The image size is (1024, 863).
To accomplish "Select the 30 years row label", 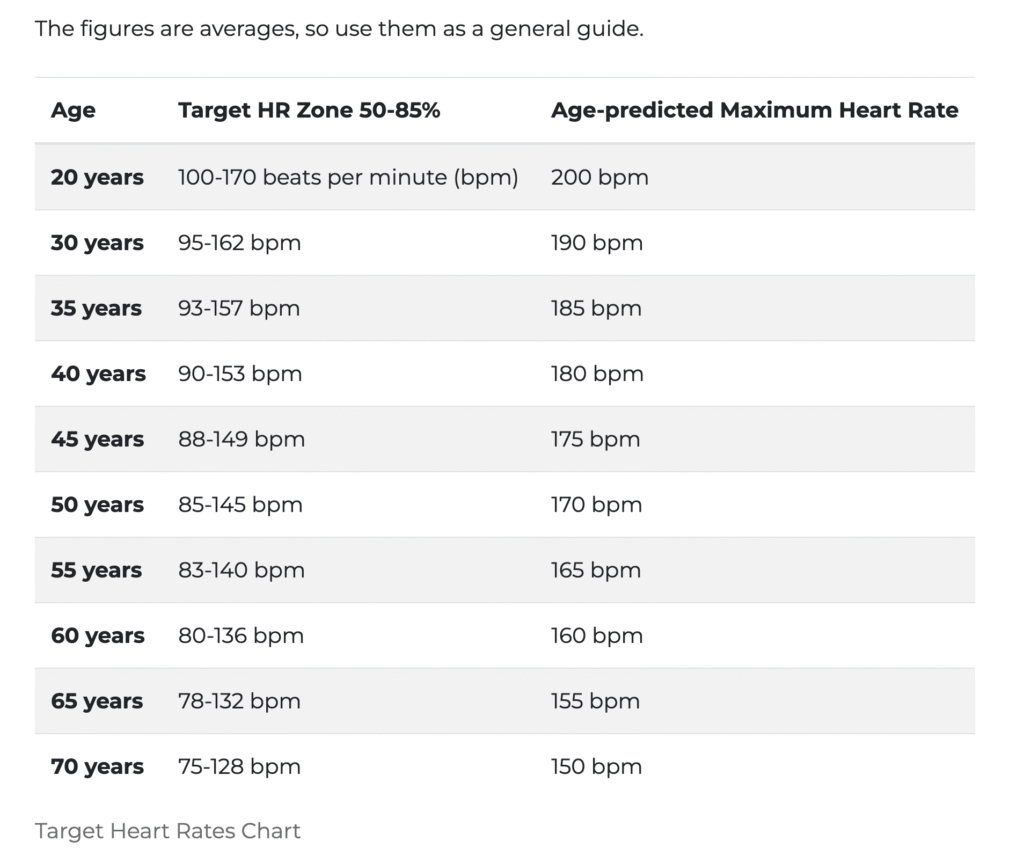I will point(97,242).
